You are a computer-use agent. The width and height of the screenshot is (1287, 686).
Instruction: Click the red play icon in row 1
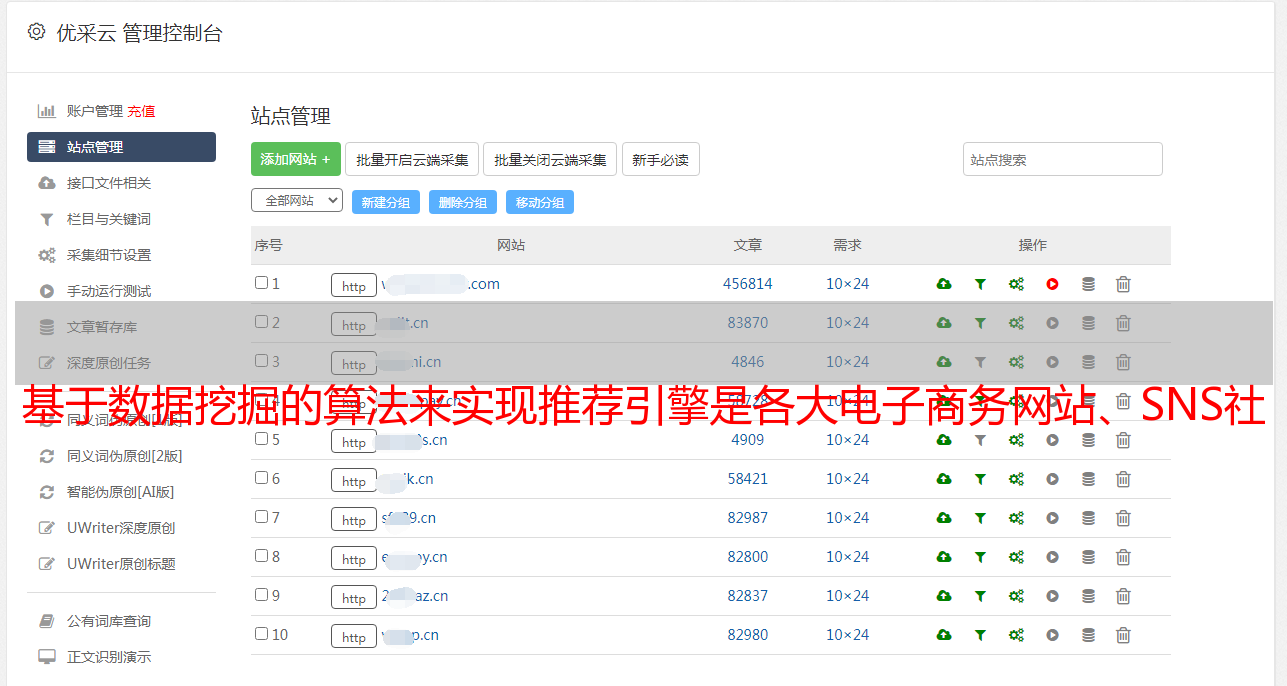[x=1052, y=284]
